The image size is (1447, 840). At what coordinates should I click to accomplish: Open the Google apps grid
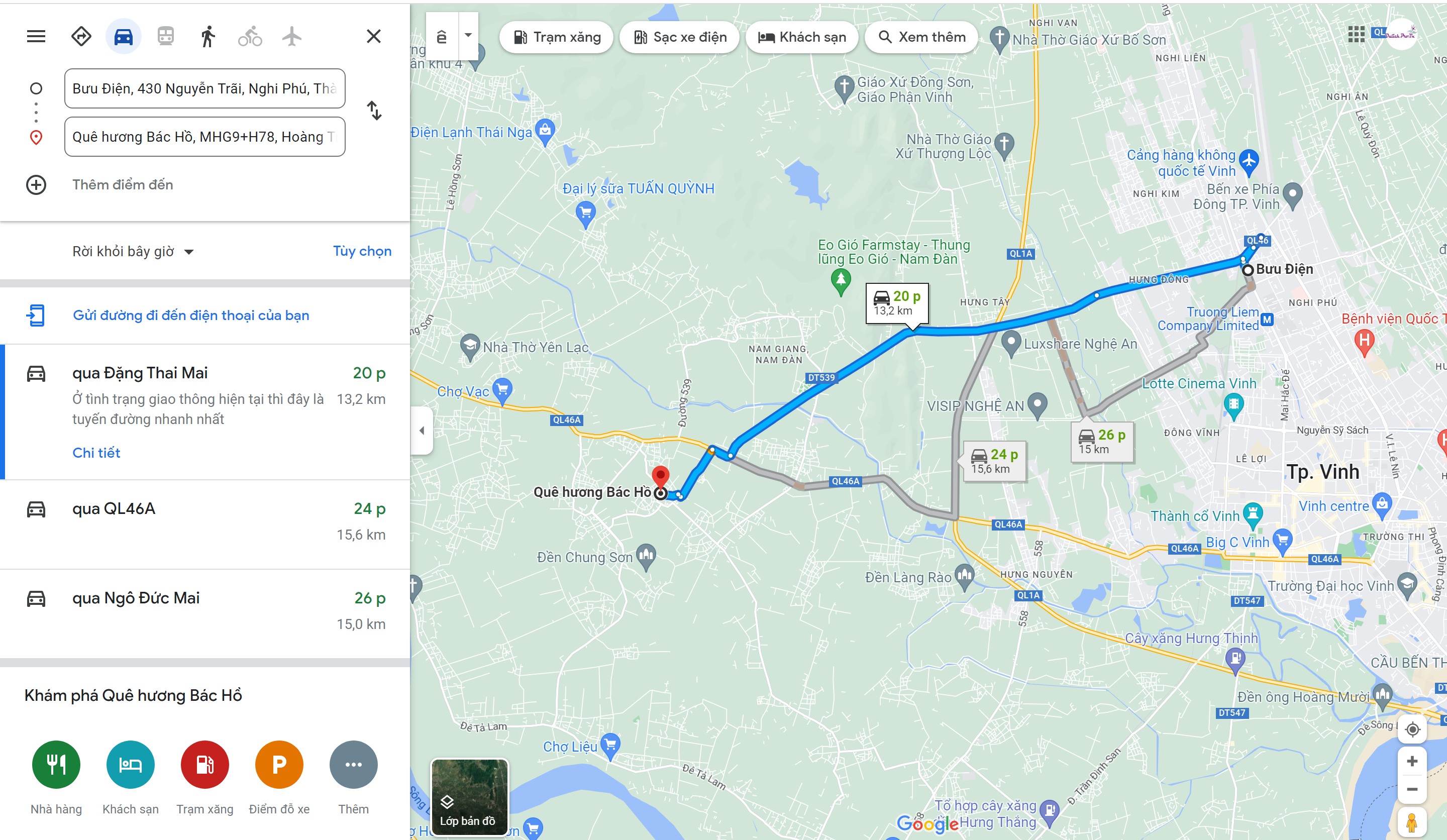(x=1356, y=35)
